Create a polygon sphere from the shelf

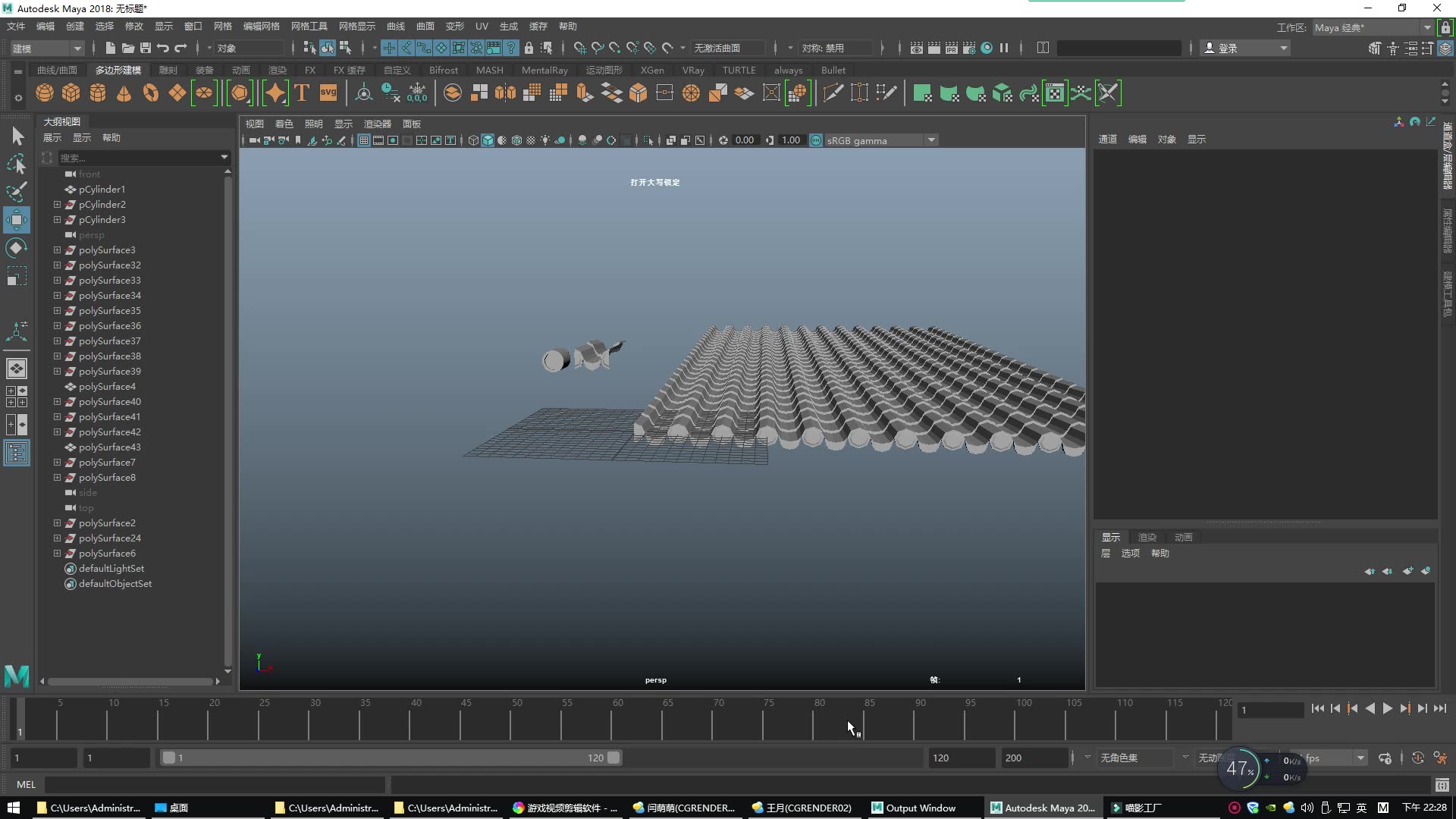click(45, 93)
